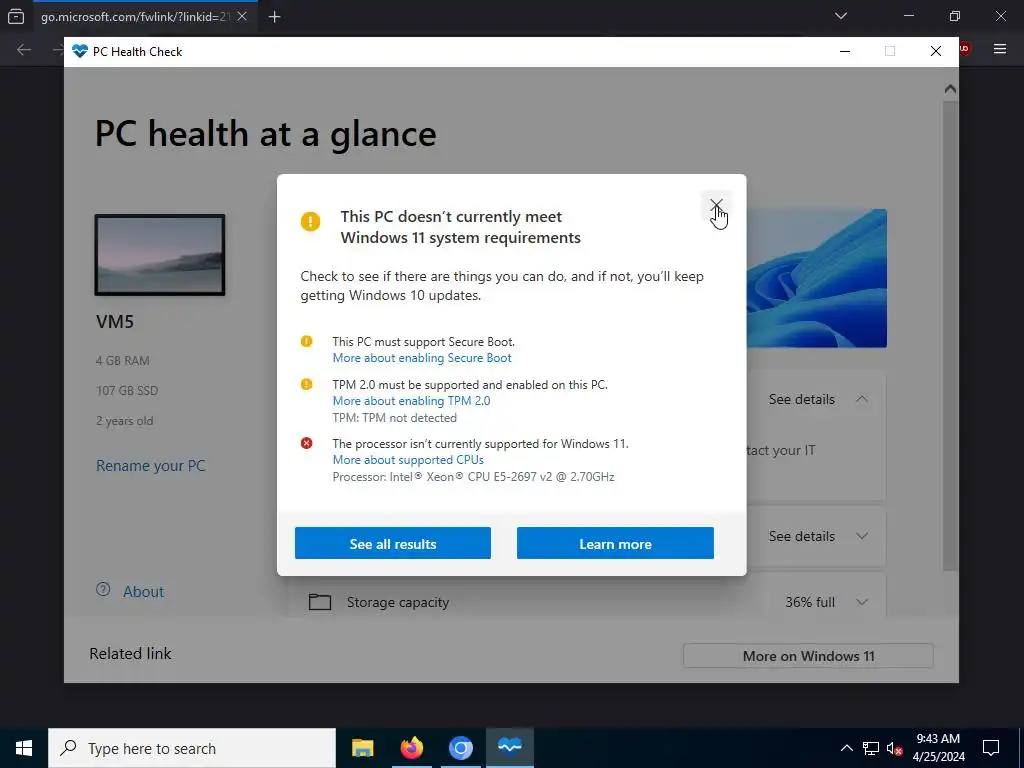Viewport: 1024px width, 768px height.
Task: Click the Rename your PC link
Action: [151, 466]
